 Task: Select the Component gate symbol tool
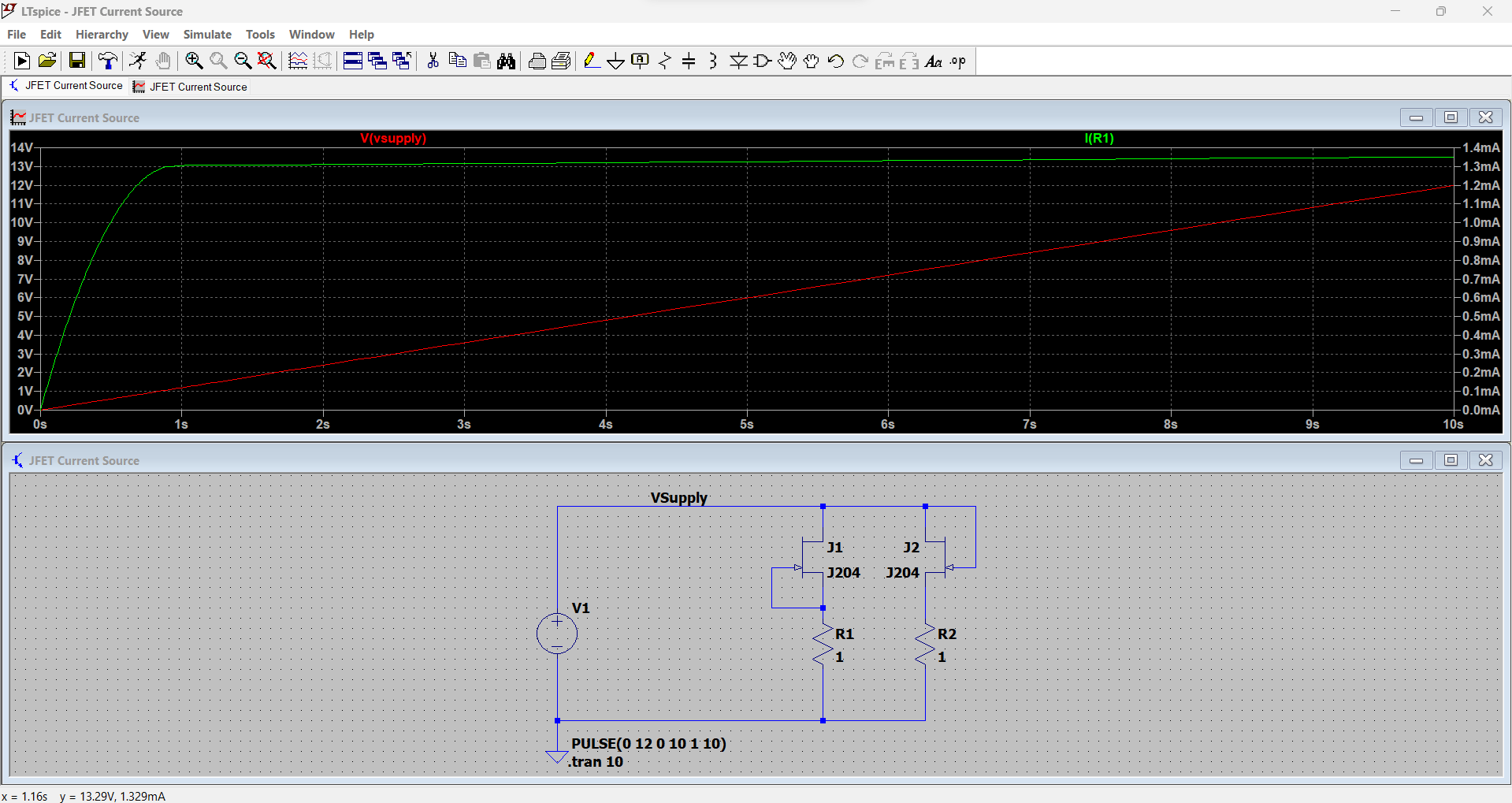(763, 61)
